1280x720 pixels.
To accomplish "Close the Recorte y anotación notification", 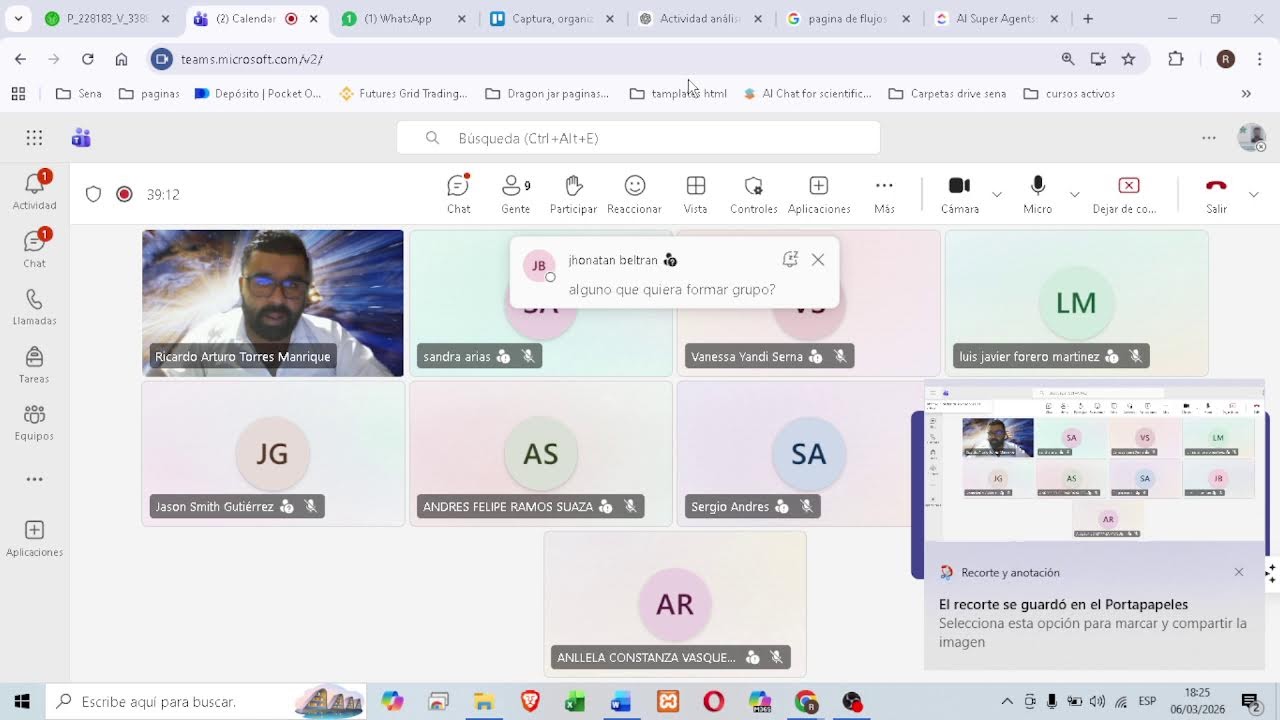I will tap(1239, 572).
